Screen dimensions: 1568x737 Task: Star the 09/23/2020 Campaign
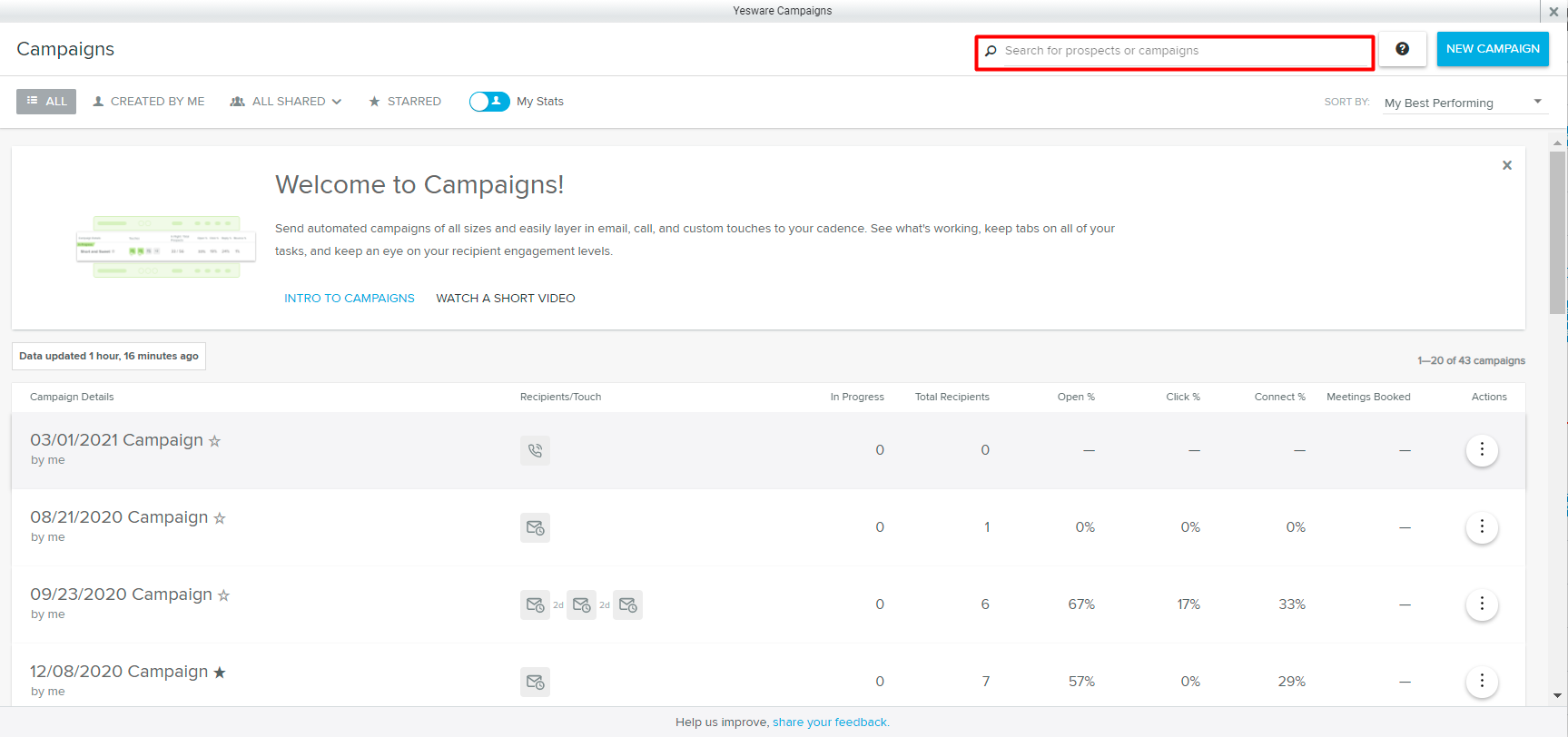[223, 595]
